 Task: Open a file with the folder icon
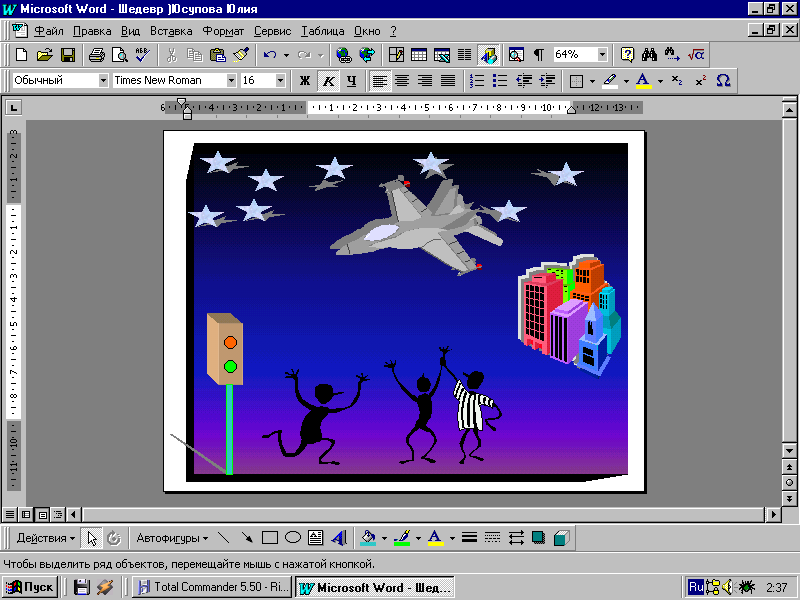[x=44, y=55]
